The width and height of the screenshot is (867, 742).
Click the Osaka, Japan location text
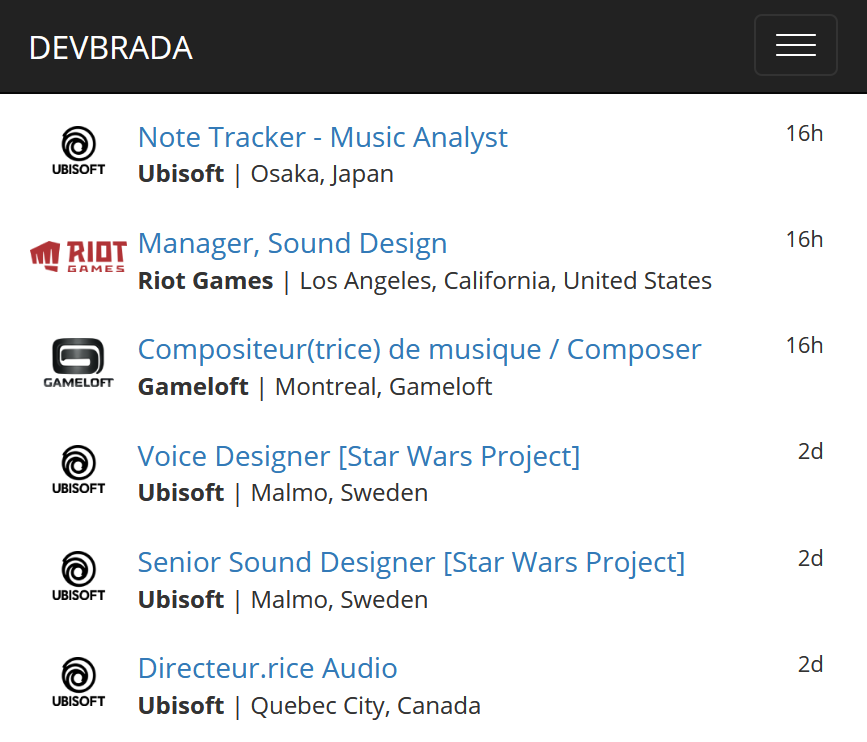321,174
